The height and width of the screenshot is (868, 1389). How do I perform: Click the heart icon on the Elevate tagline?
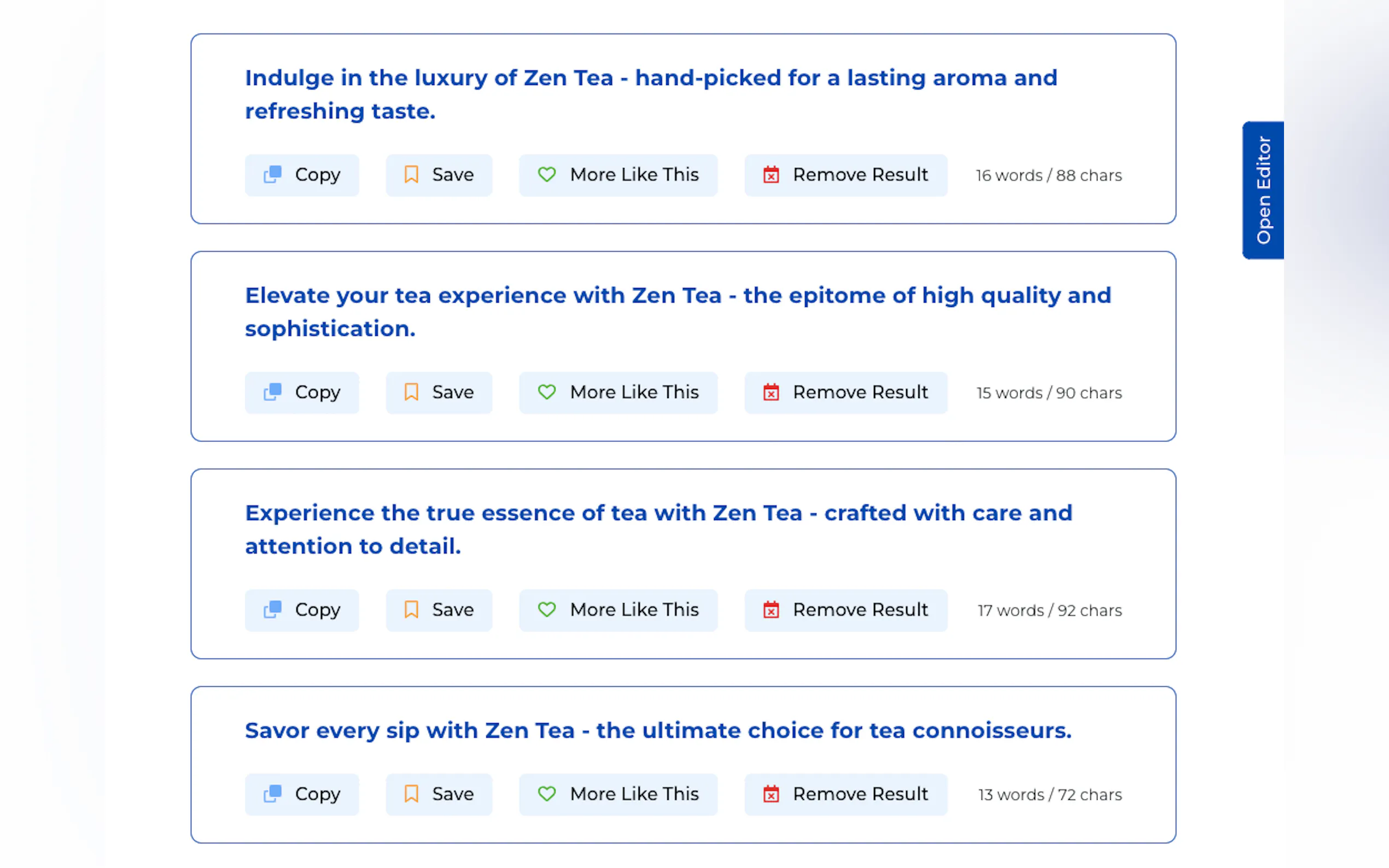(547, 392)
